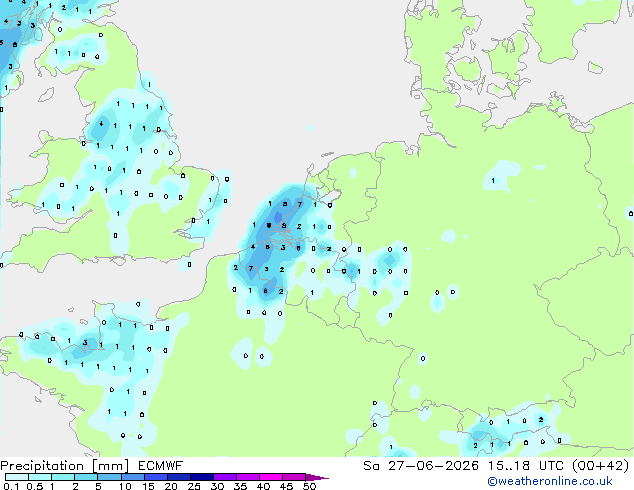The height and width of the screenshot is (490, 634).
Task: Select the 15–20 mm legend swatch
Action: (x=155, y=477)
